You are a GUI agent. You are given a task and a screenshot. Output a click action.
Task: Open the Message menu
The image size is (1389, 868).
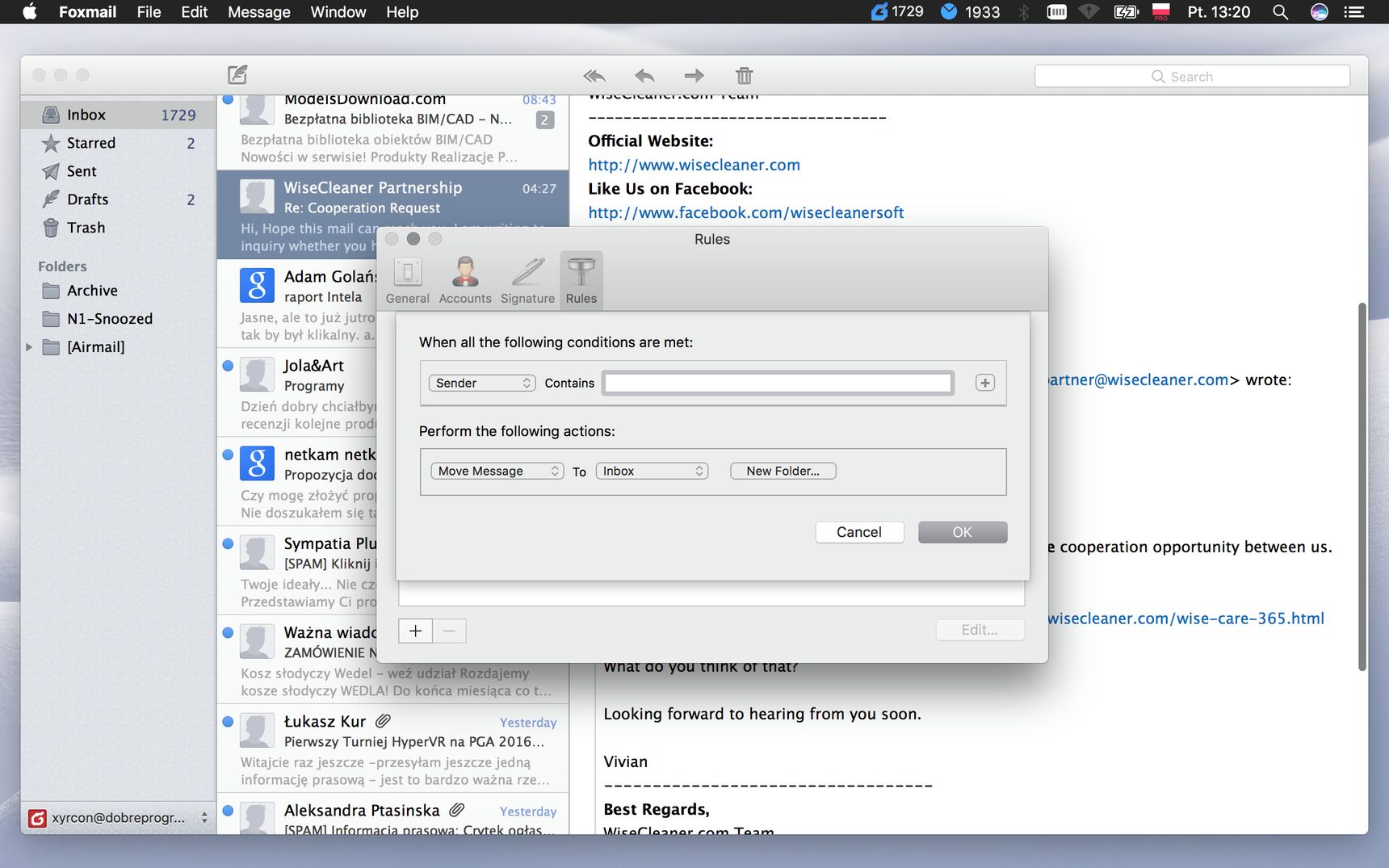(258, 12)
